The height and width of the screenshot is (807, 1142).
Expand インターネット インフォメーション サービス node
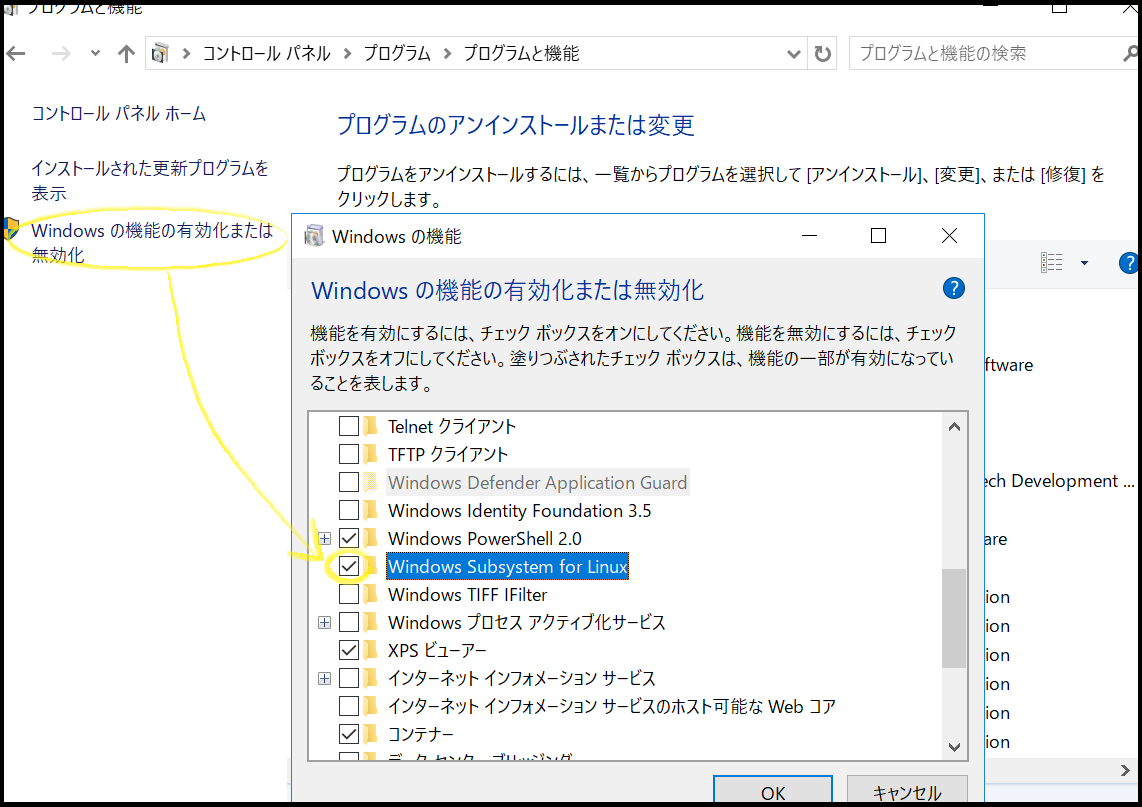[325, 679]
